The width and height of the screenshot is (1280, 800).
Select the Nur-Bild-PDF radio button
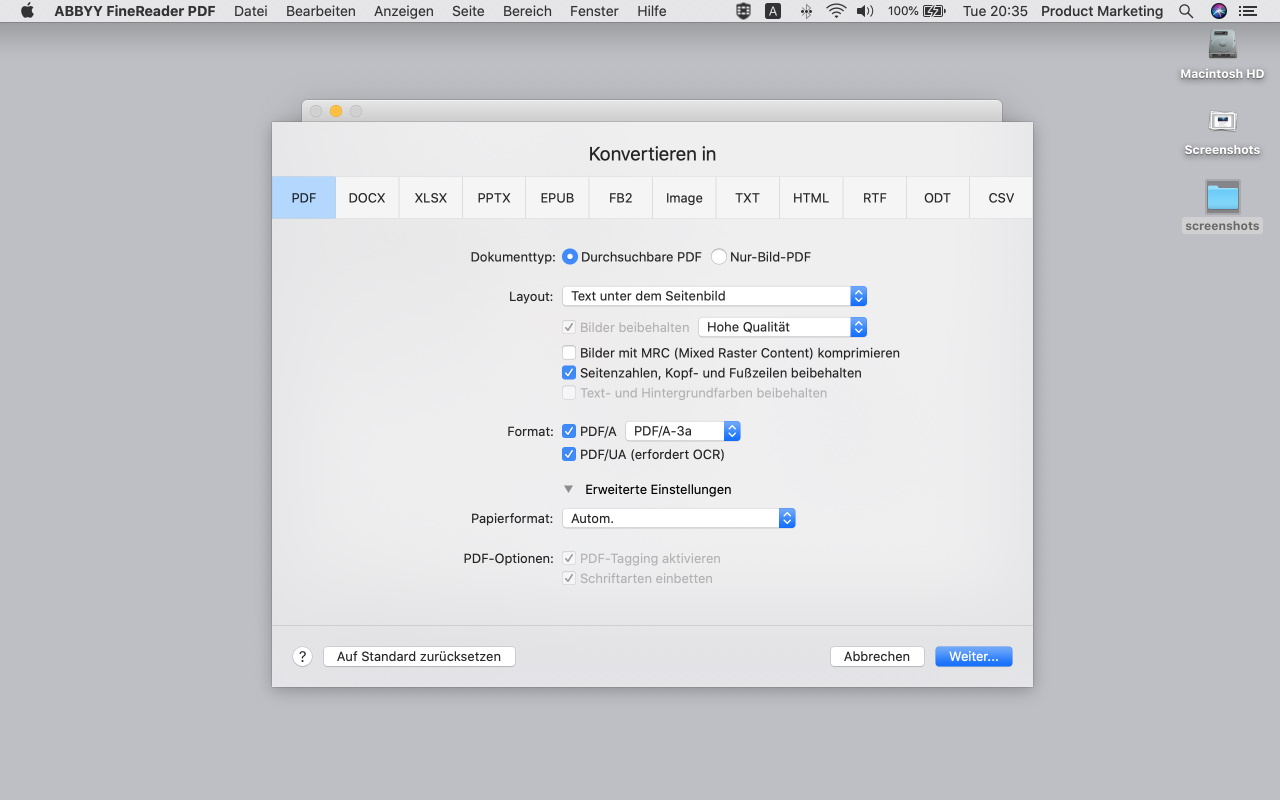(719, 257)
